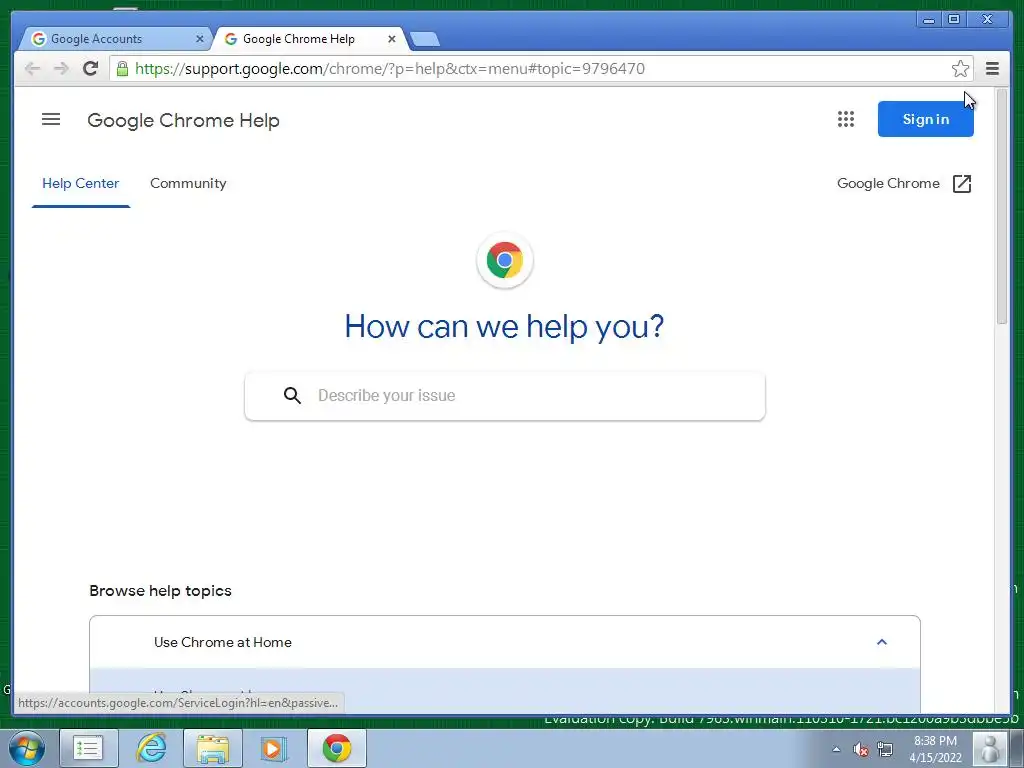Screen dimensions: 1024x768
Task: Click the muted volume tray icon
Action: 861,750
